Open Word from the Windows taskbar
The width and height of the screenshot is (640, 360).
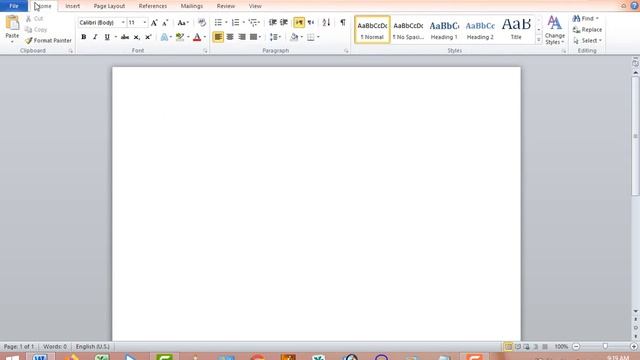pyautogui.click(x=40, y=357)
